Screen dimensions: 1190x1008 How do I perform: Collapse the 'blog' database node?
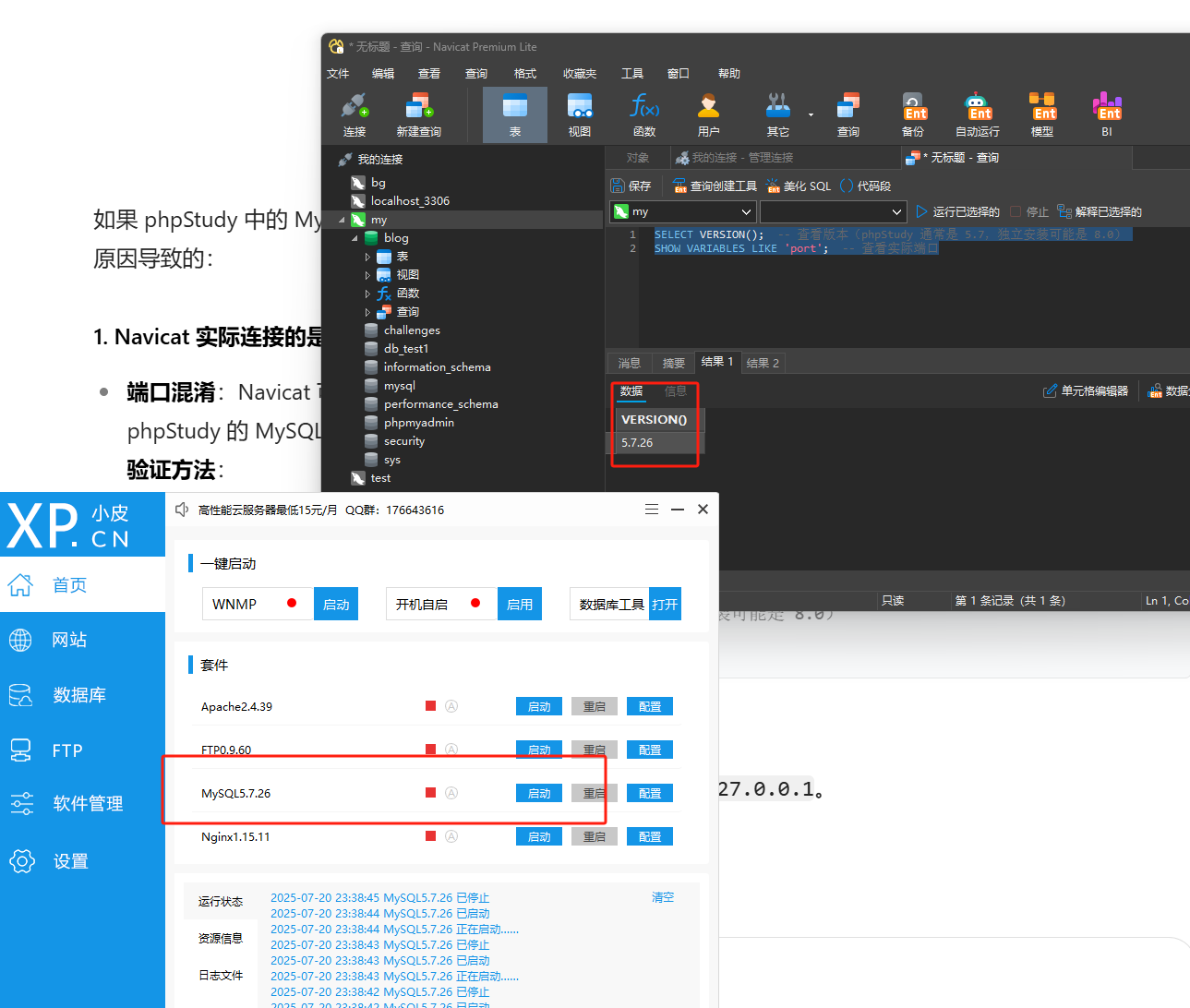(x=355, y=238)
